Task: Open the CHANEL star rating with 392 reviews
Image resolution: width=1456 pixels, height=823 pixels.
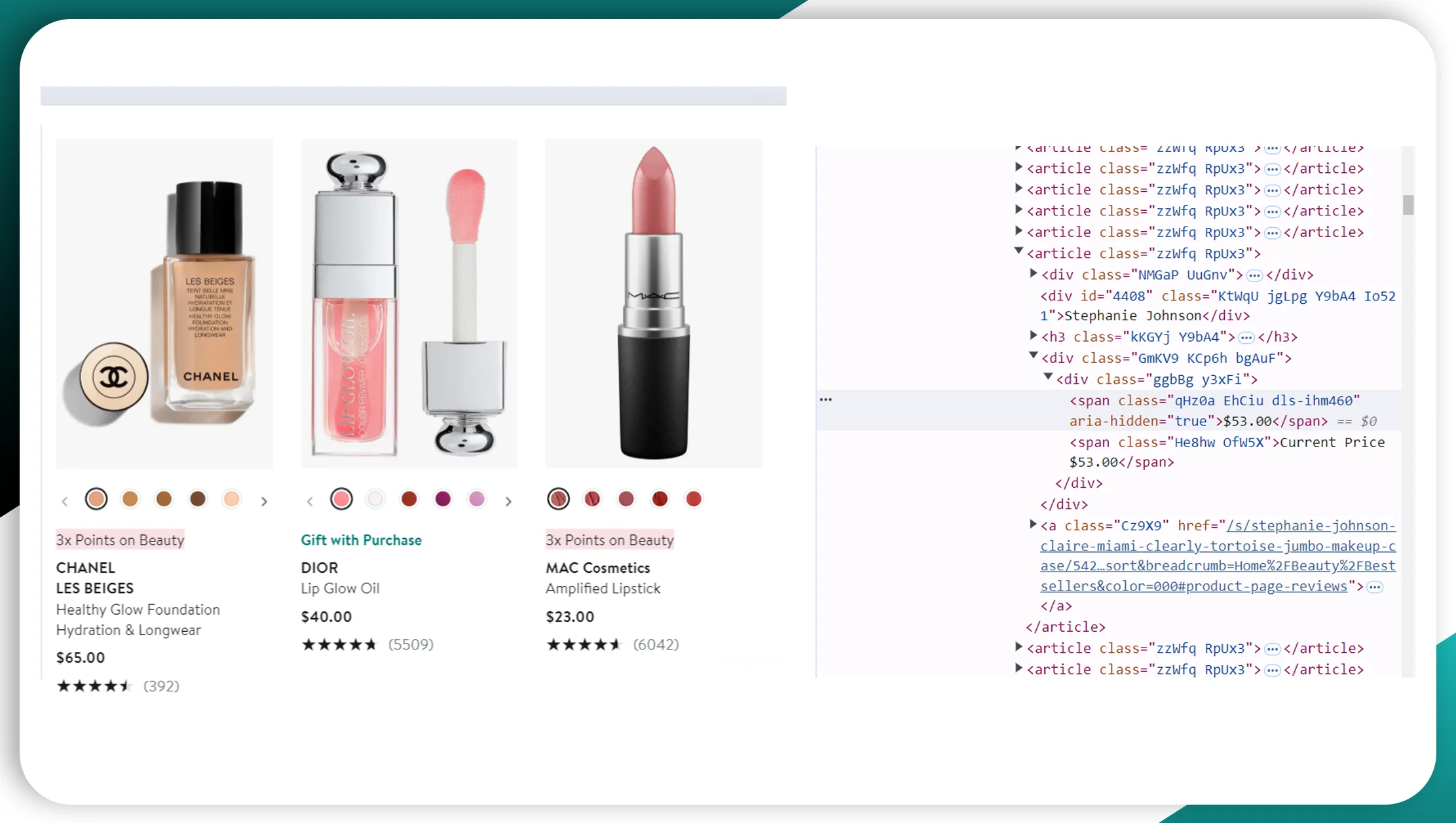Action: 118,686
